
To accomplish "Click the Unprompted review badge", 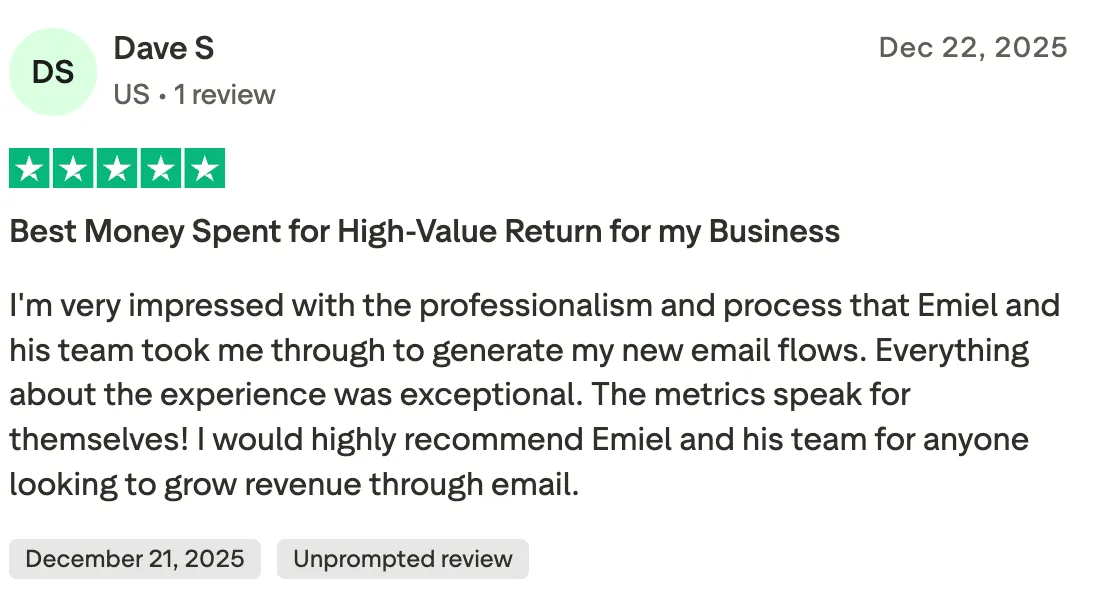I will [x=403, y=559].
